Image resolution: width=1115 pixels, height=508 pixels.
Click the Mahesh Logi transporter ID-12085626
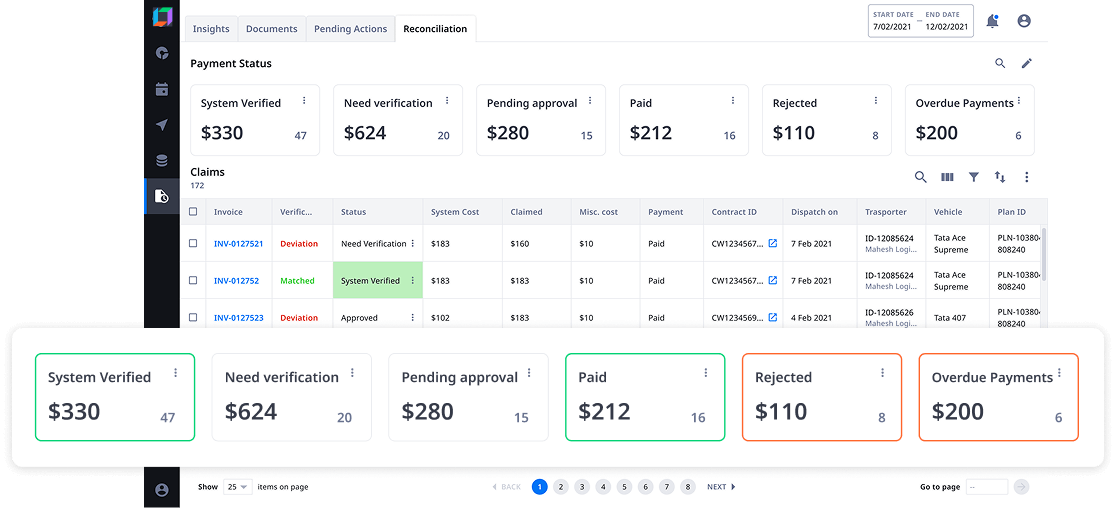[890, 317]
